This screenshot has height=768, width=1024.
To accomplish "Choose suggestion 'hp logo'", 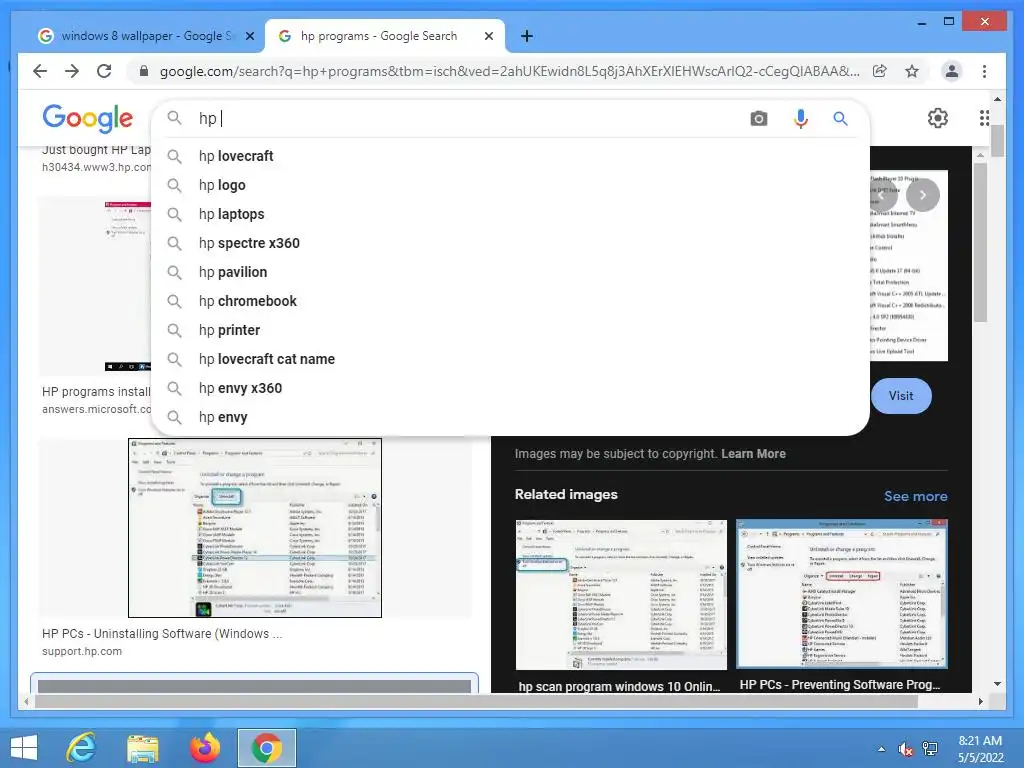I will tap(510, 185).
